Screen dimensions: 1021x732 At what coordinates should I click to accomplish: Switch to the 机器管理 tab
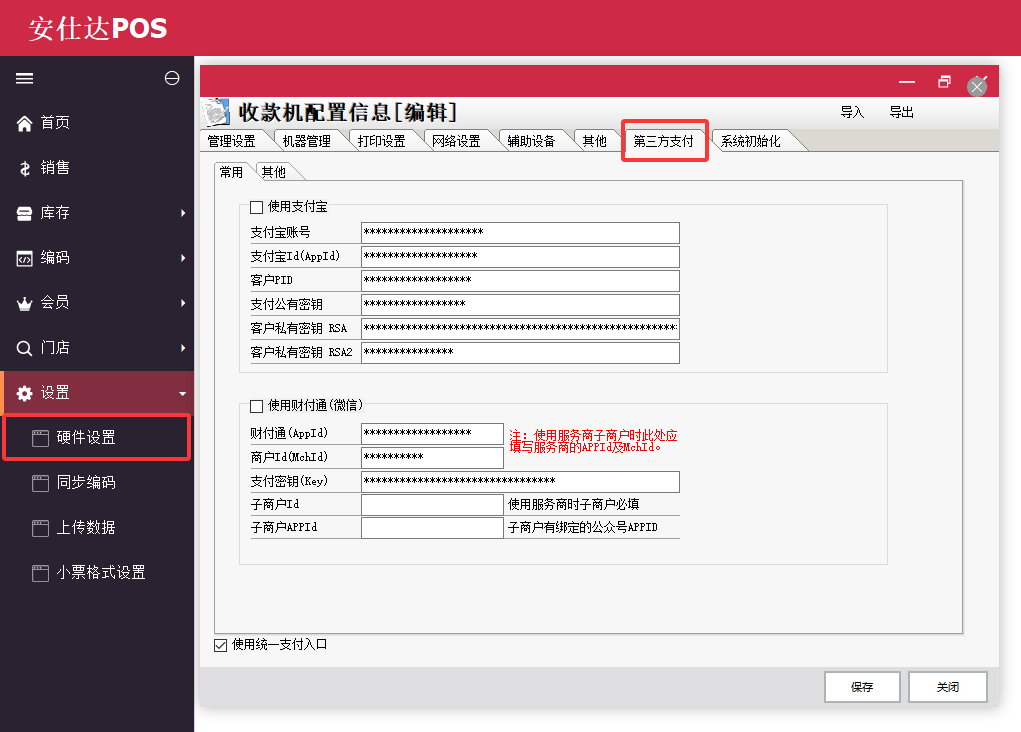tap(307, 141)
